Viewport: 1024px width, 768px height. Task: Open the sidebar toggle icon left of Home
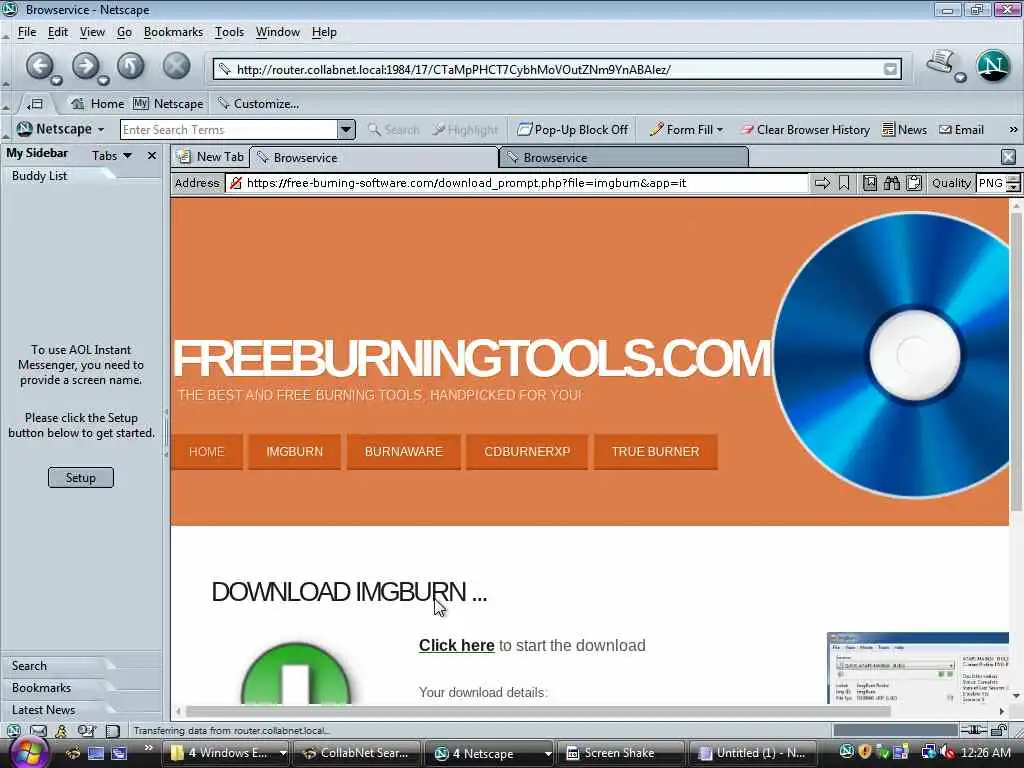point(35,104)
